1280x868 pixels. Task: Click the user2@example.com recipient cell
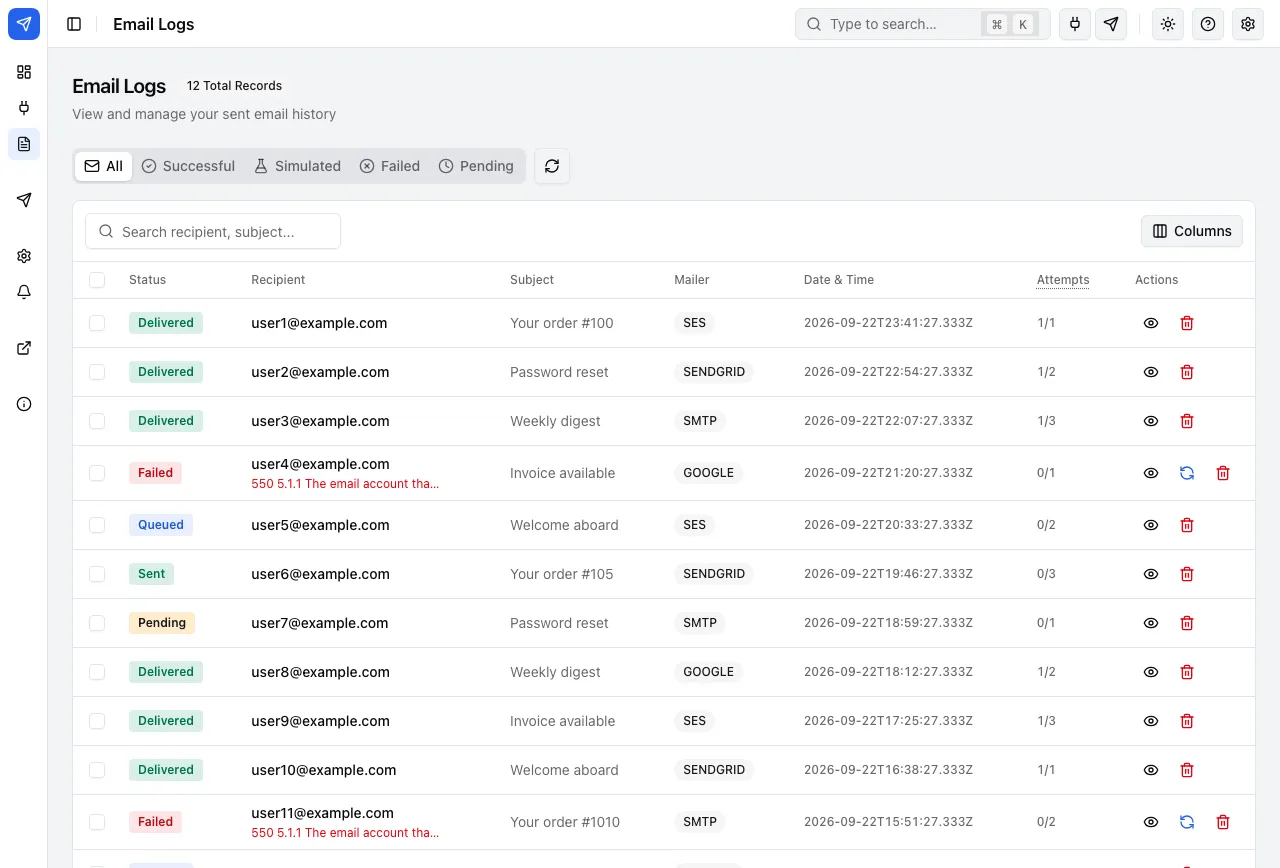pyautogui.click(x=320, y=372)
